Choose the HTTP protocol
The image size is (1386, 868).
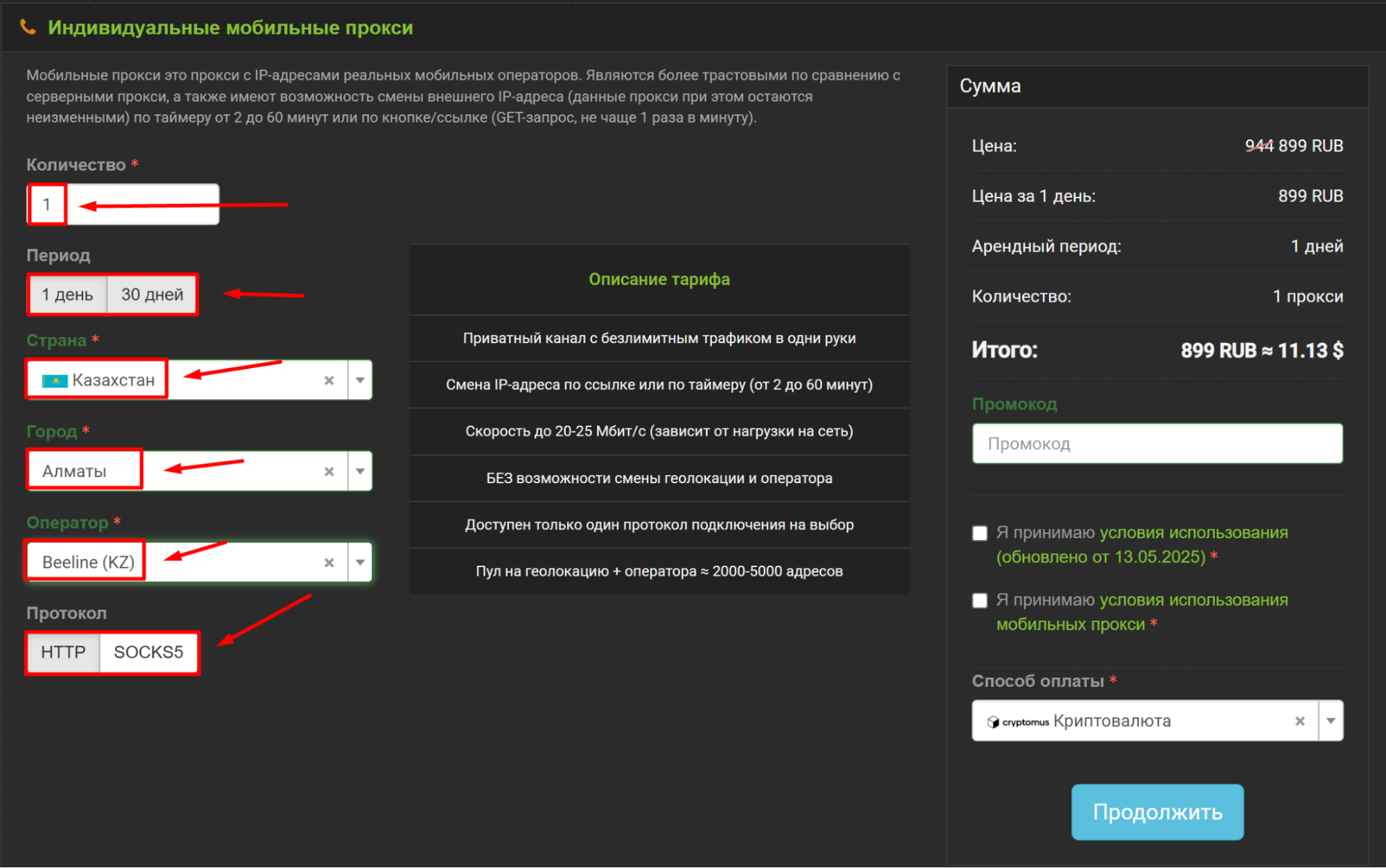pyautogui.click(x=63, y=652)
